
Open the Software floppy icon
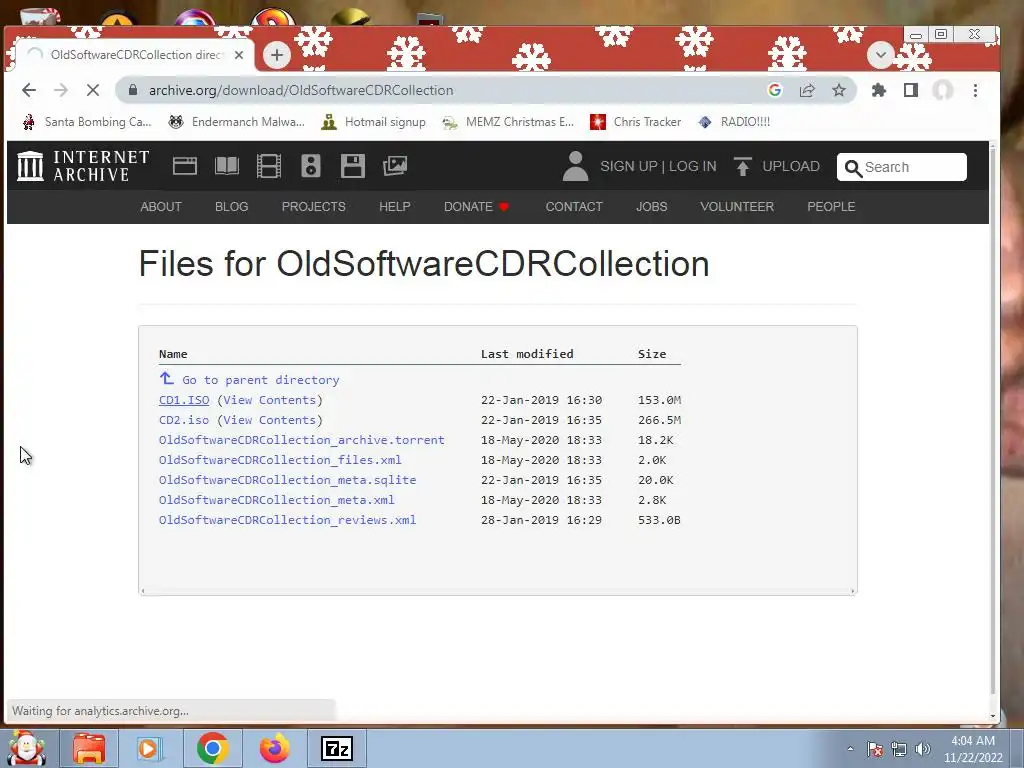coord(353,166)
